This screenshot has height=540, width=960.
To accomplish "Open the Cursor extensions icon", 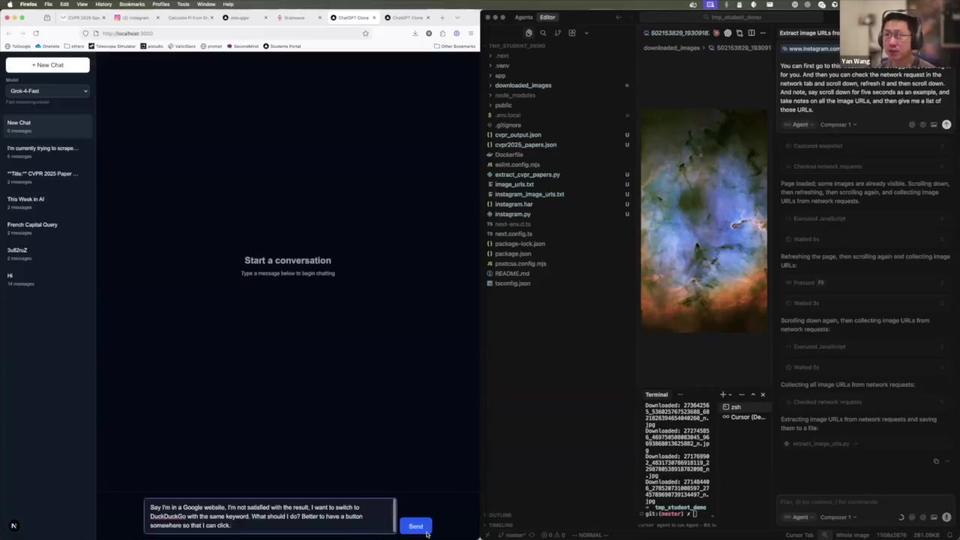I will [x=572, y=33].
